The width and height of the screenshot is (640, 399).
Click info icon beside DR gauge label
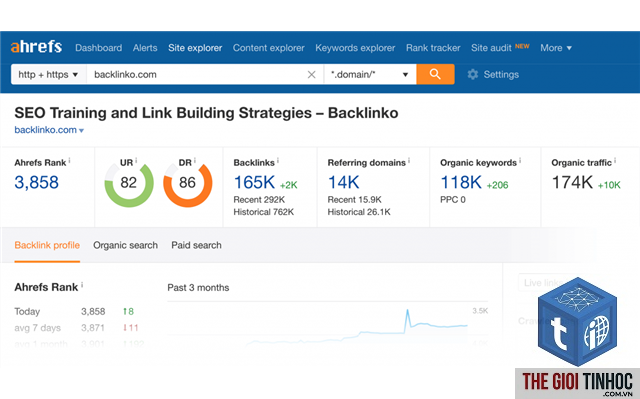coord(195,160)
